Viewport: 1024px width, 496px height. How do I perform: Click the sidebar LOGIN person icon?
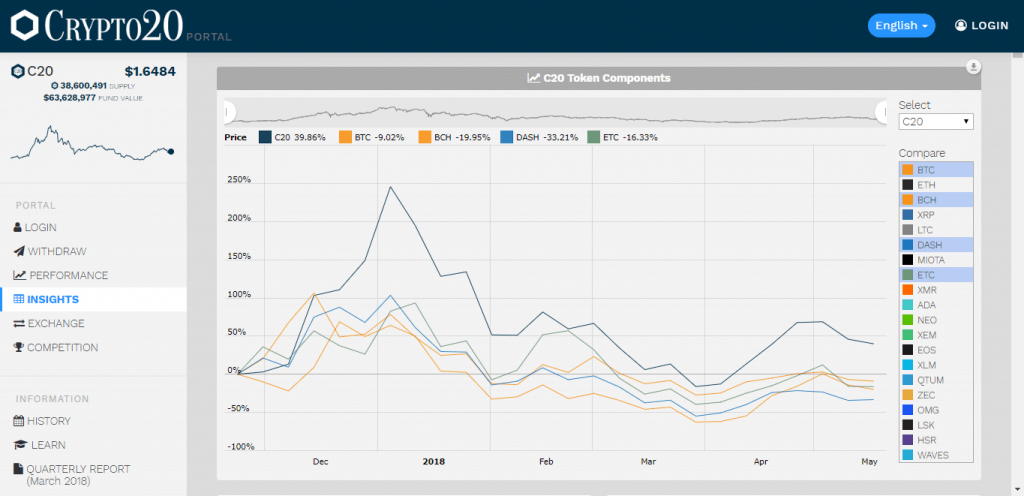pyautogui.click(x=18, y=227)
